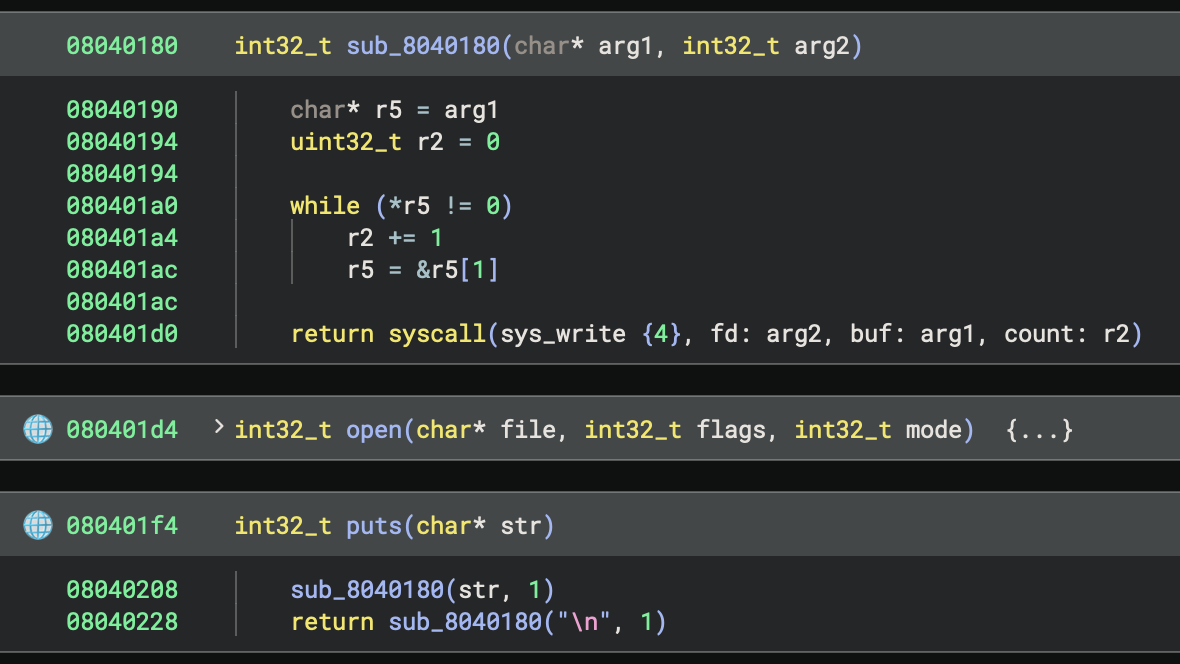Select the str parameter in the puts header
Image resolution: width=1180 pixels, height=664 pixels.
point(520,525)
